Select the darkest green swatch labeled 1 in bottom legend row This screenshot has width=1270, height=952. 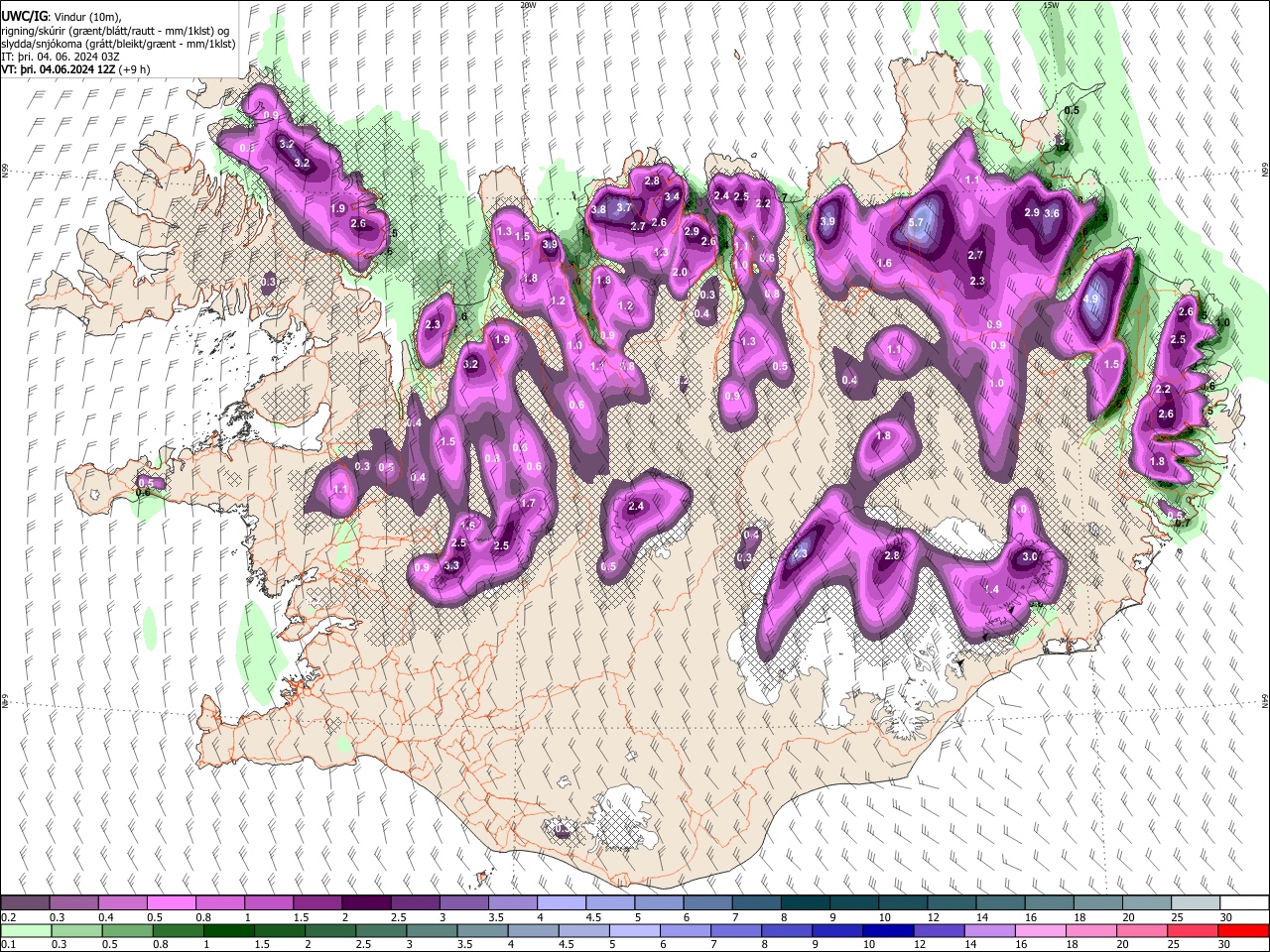(228, 930)
